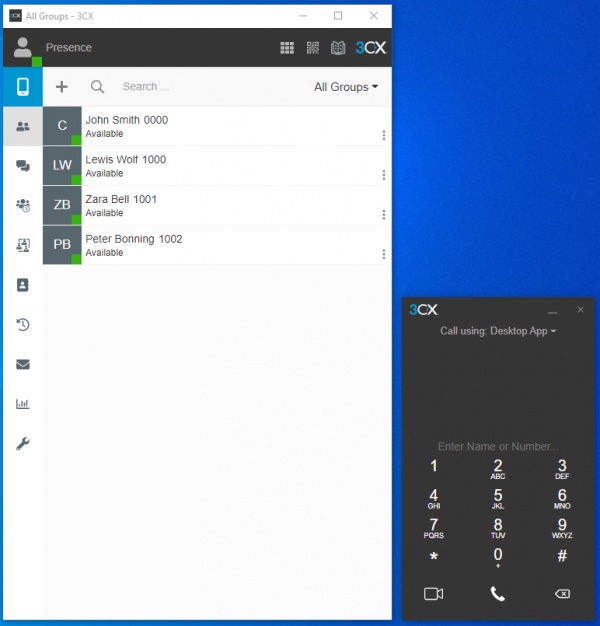
Task: Expand the All Groups dropdown
Action: (346, 87)
